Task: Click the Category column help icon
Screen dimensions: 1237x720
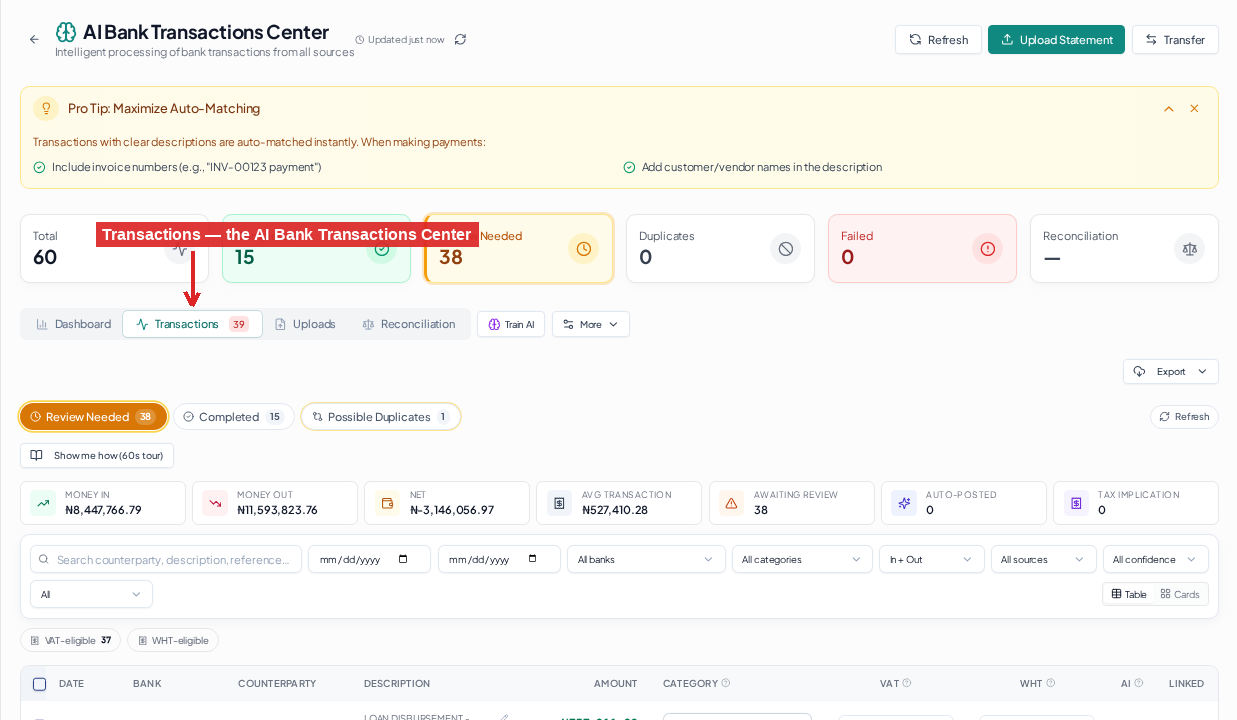Action: (x=726, y=683)
